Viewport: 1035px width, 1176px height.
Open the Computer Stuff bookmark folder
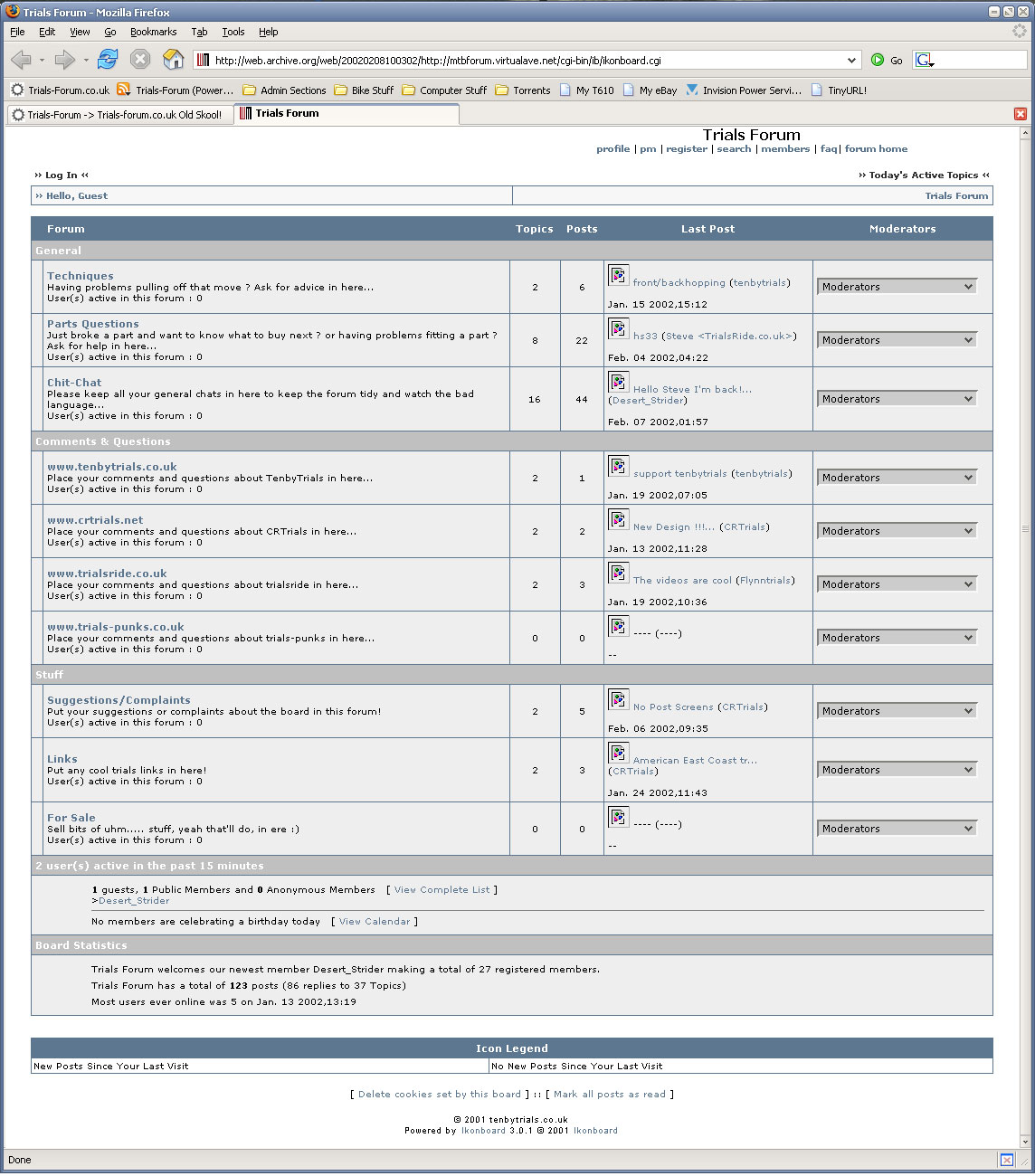click(444, 90)
